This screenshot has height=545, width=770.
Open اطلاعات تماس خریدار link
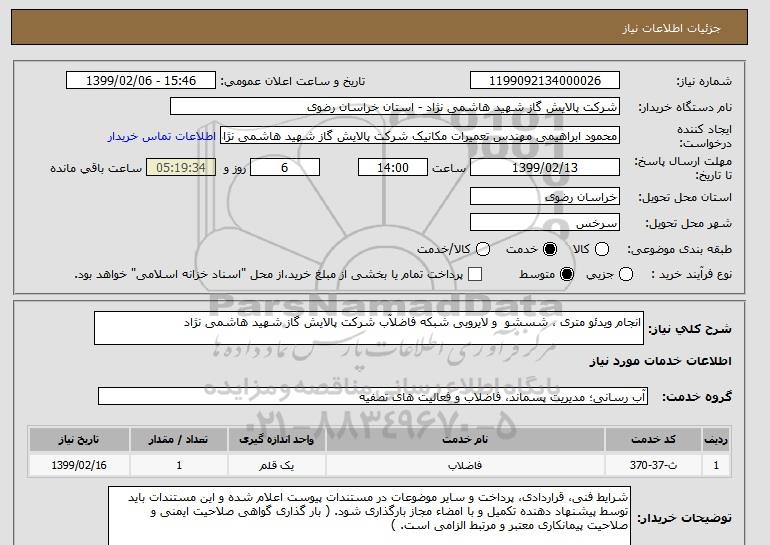point(162,136)
